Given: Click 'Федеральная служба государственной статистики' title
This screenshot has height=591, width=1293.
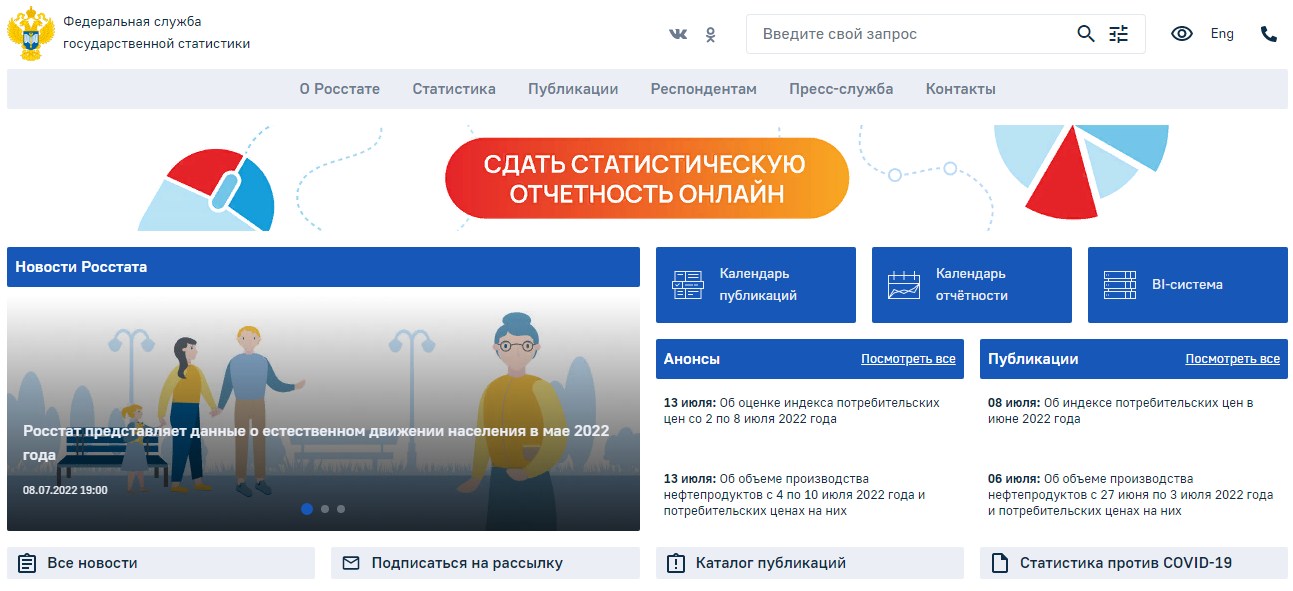Looking at the screenshot, I should coord(157,33).
